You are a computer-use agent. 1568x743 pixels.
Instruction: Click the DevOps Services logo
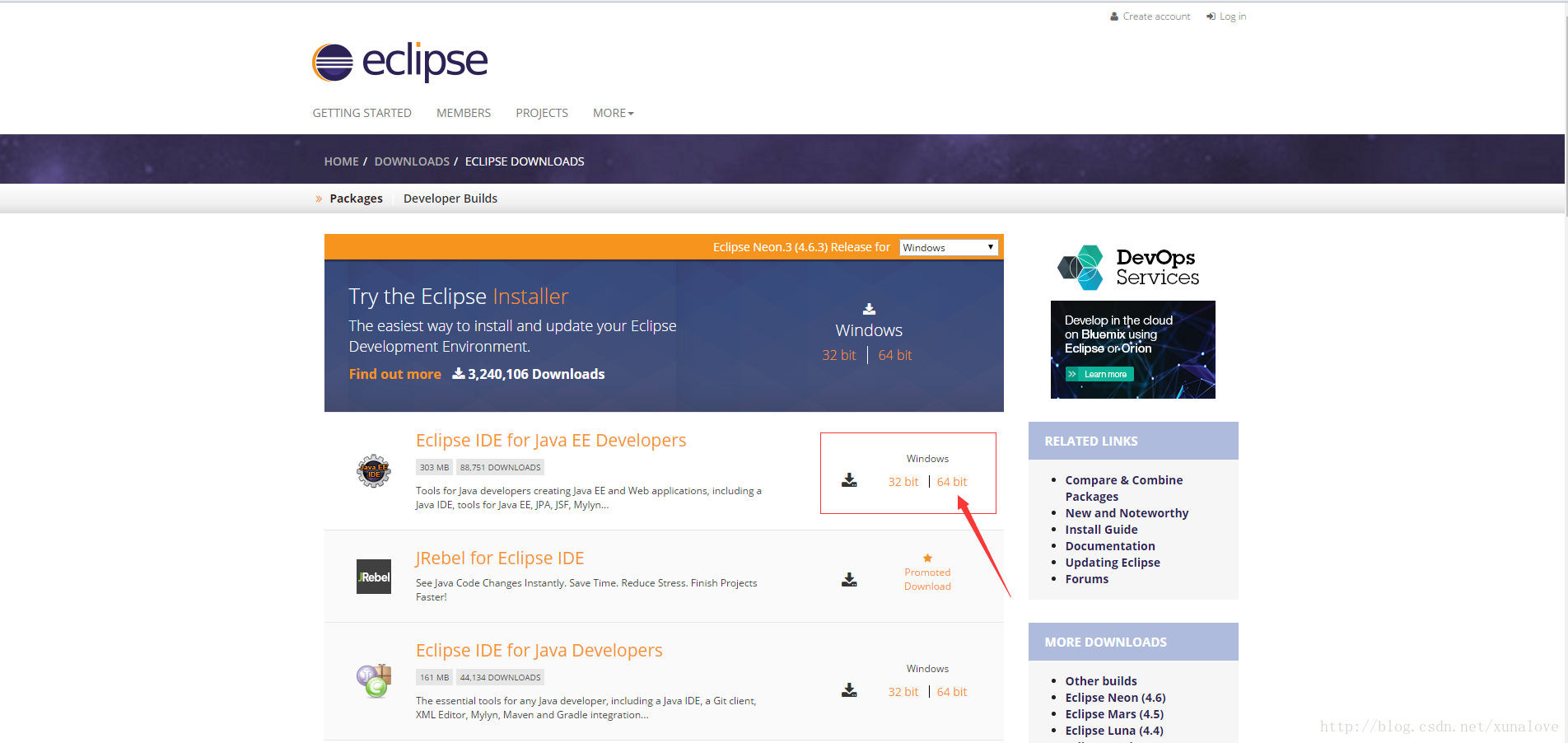[1128, 268]
